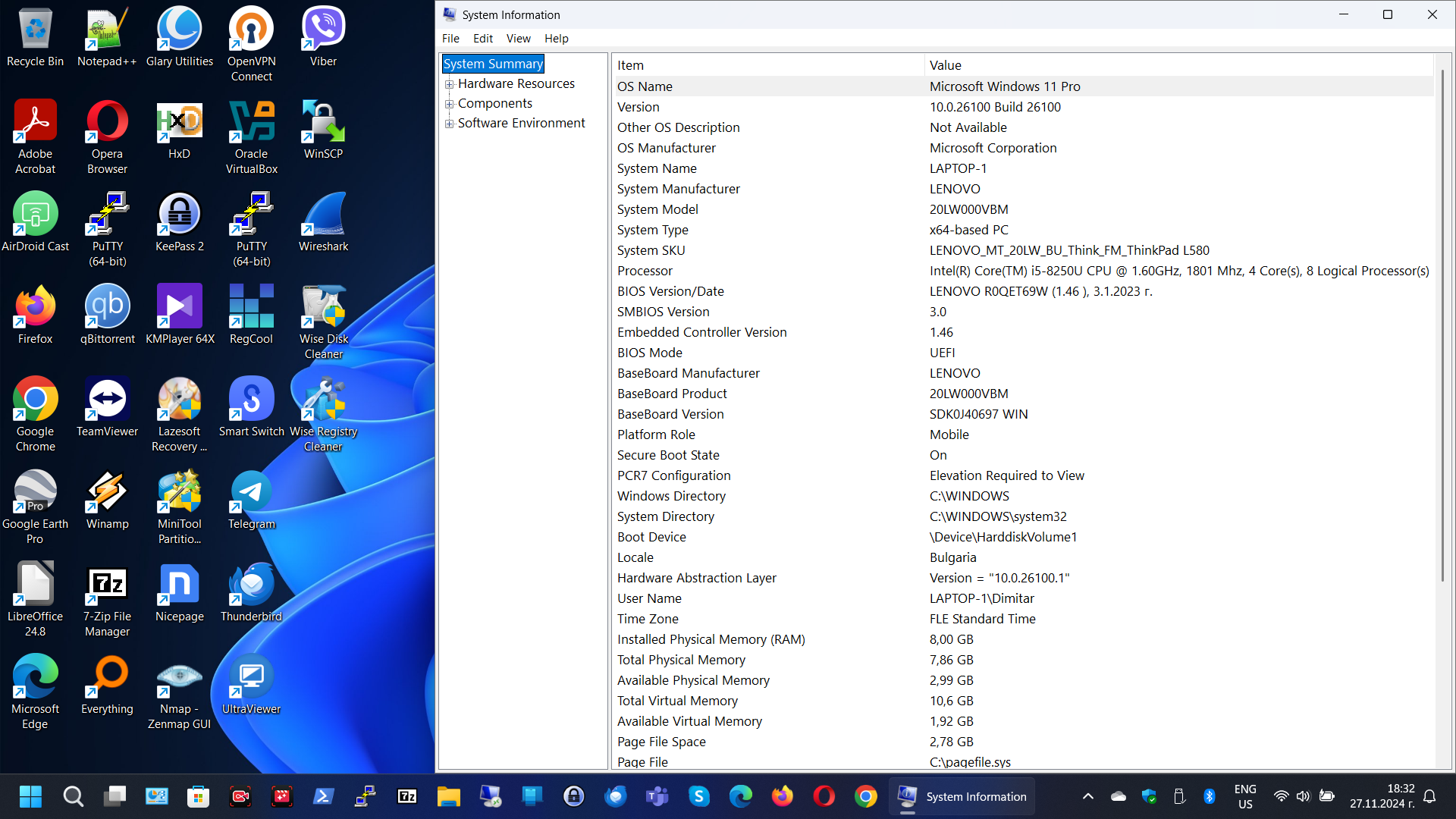Open Thunderbird desktop shortcut
Viewport: 1456px width, 819px height.
(251, 593)
